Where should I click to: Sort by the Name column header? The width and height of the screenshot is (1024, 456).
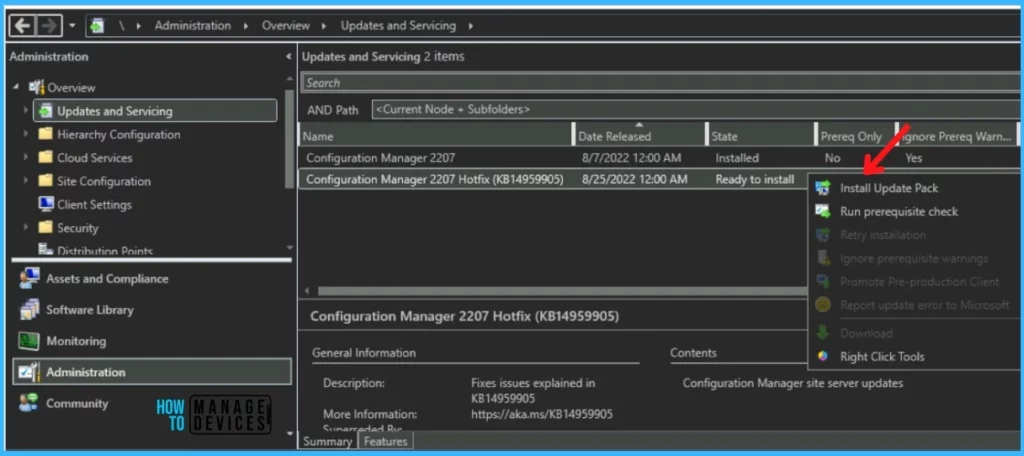436,136
